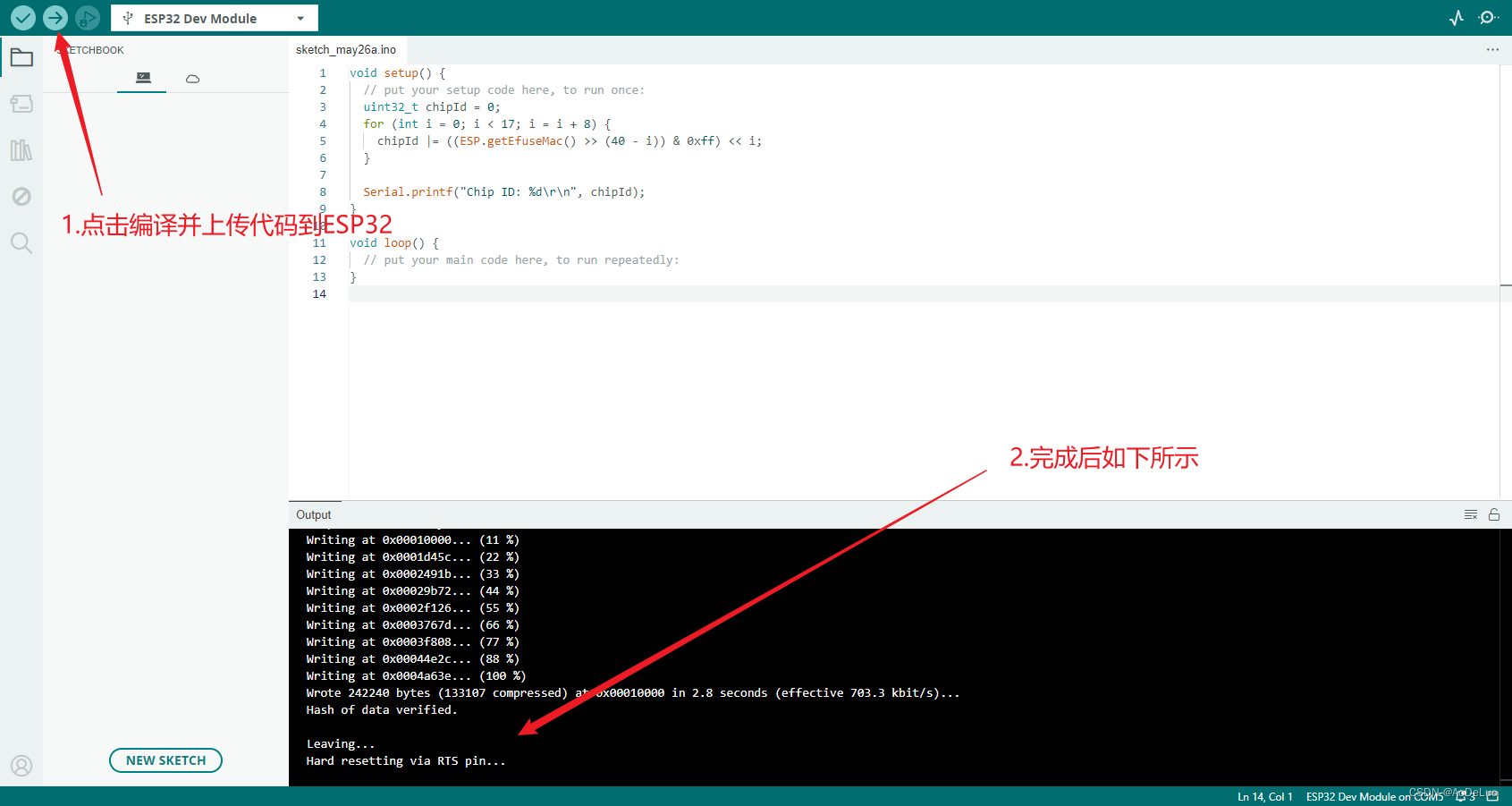The height and width of the screenshot is (806, 1512).
Task: Open the Boards Manager sidebar icon
Action: (21, 104)
